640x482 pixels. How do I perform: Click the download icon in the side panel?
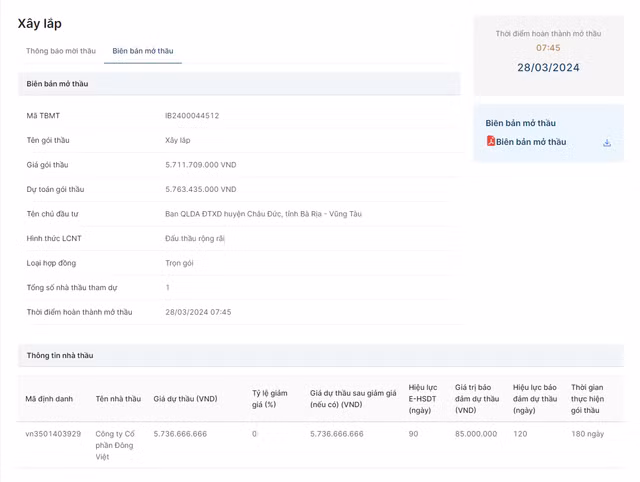607,143
